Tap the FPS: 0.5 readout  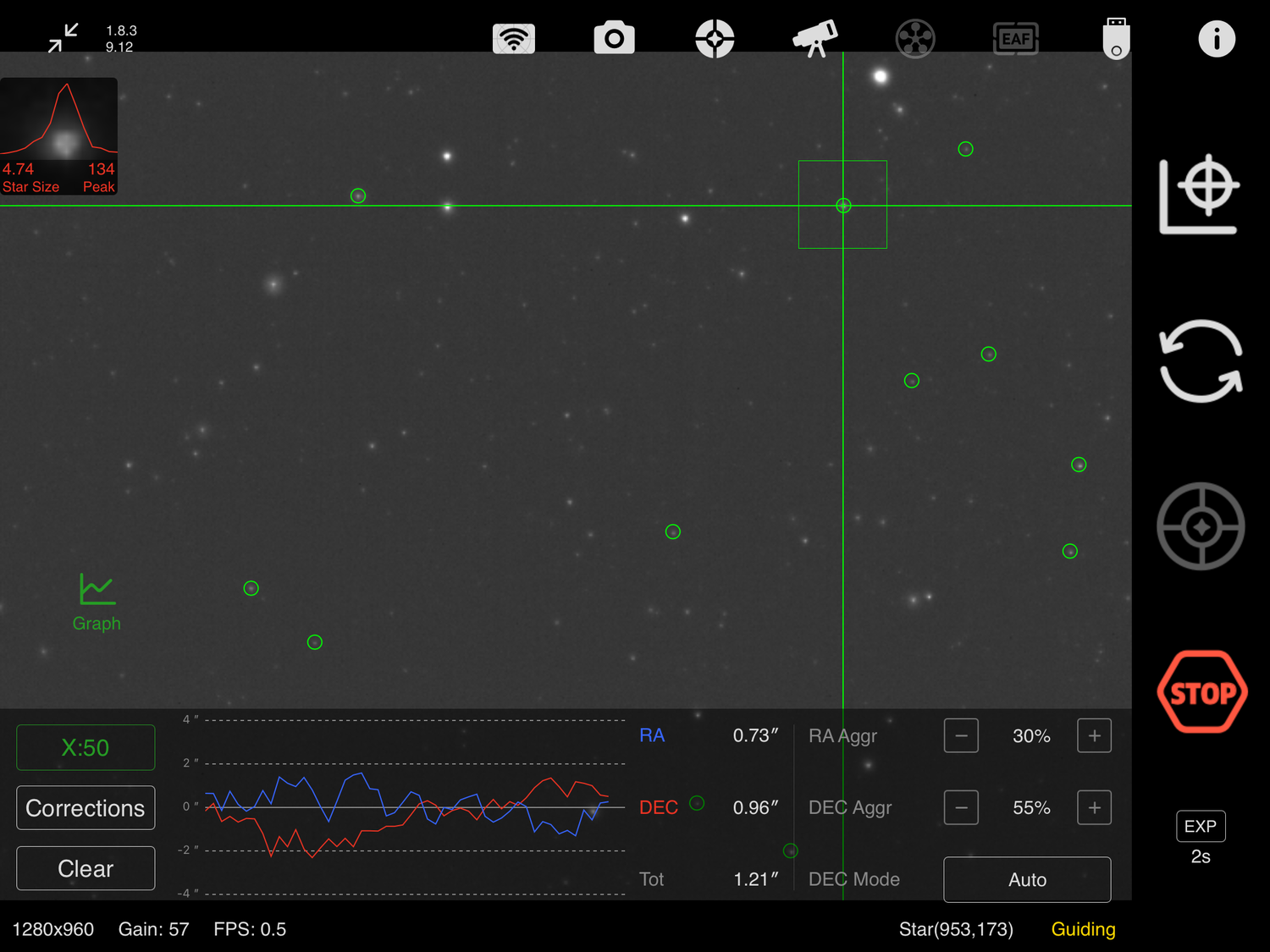(250, 929)
